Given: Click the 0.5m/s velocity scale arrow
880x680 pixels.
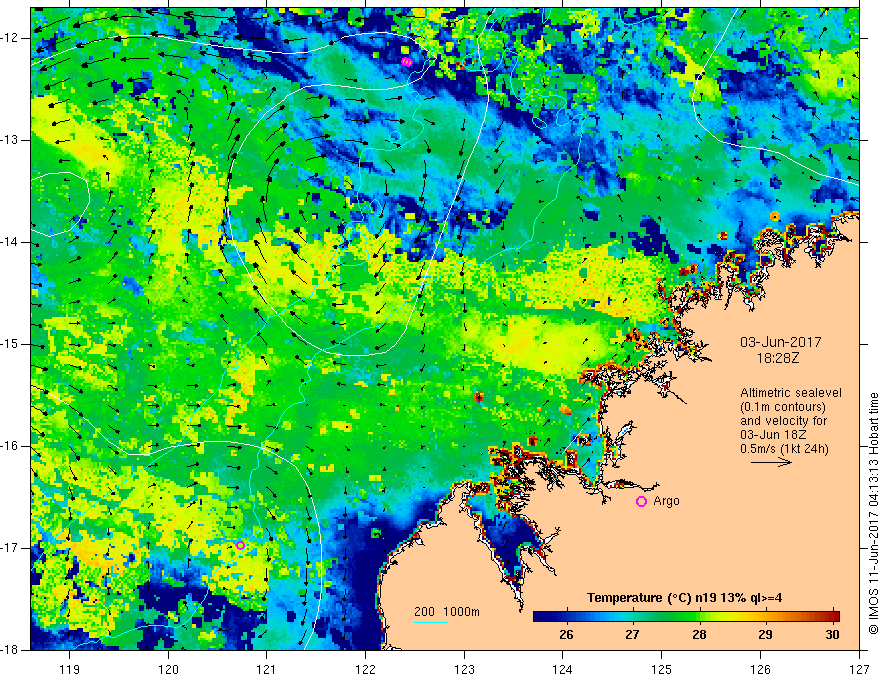Looking at the screenshot, I should pyautogui.click(x=771, y=462).
